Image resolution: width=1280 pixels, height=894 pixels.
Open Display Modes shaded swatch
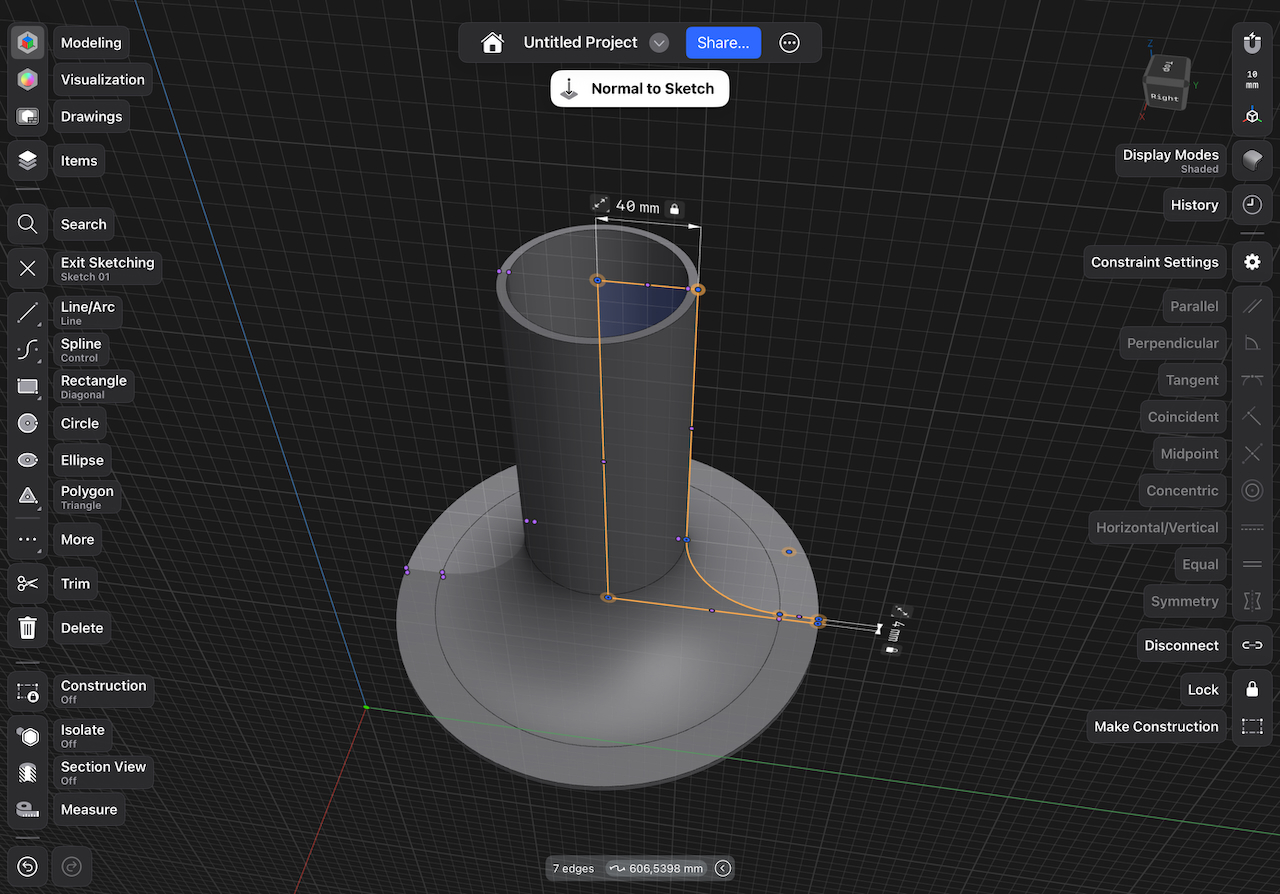point(1252,161)
